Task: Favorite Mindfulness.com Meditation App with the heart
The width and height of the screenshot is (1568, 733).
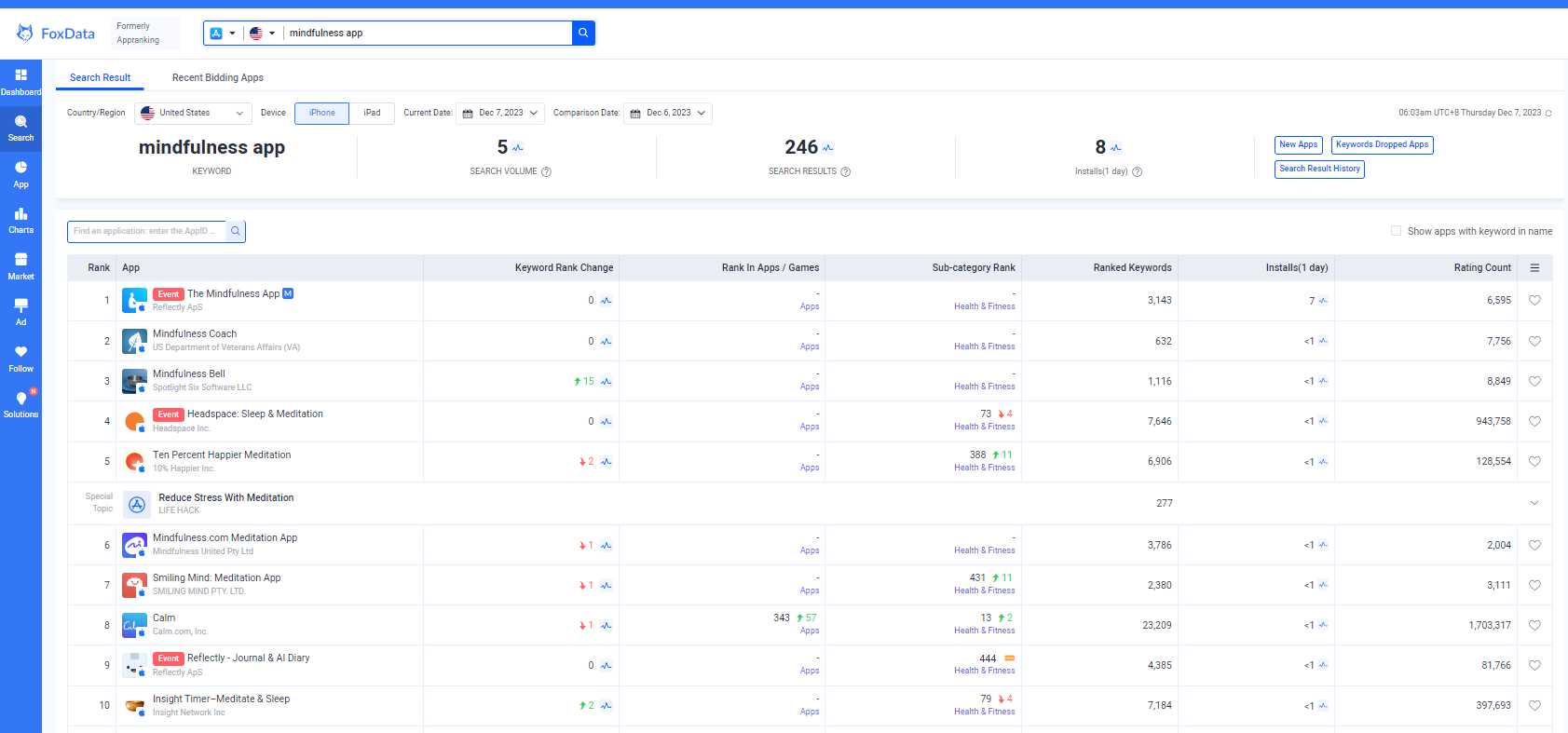Action: coord(1534,545)
